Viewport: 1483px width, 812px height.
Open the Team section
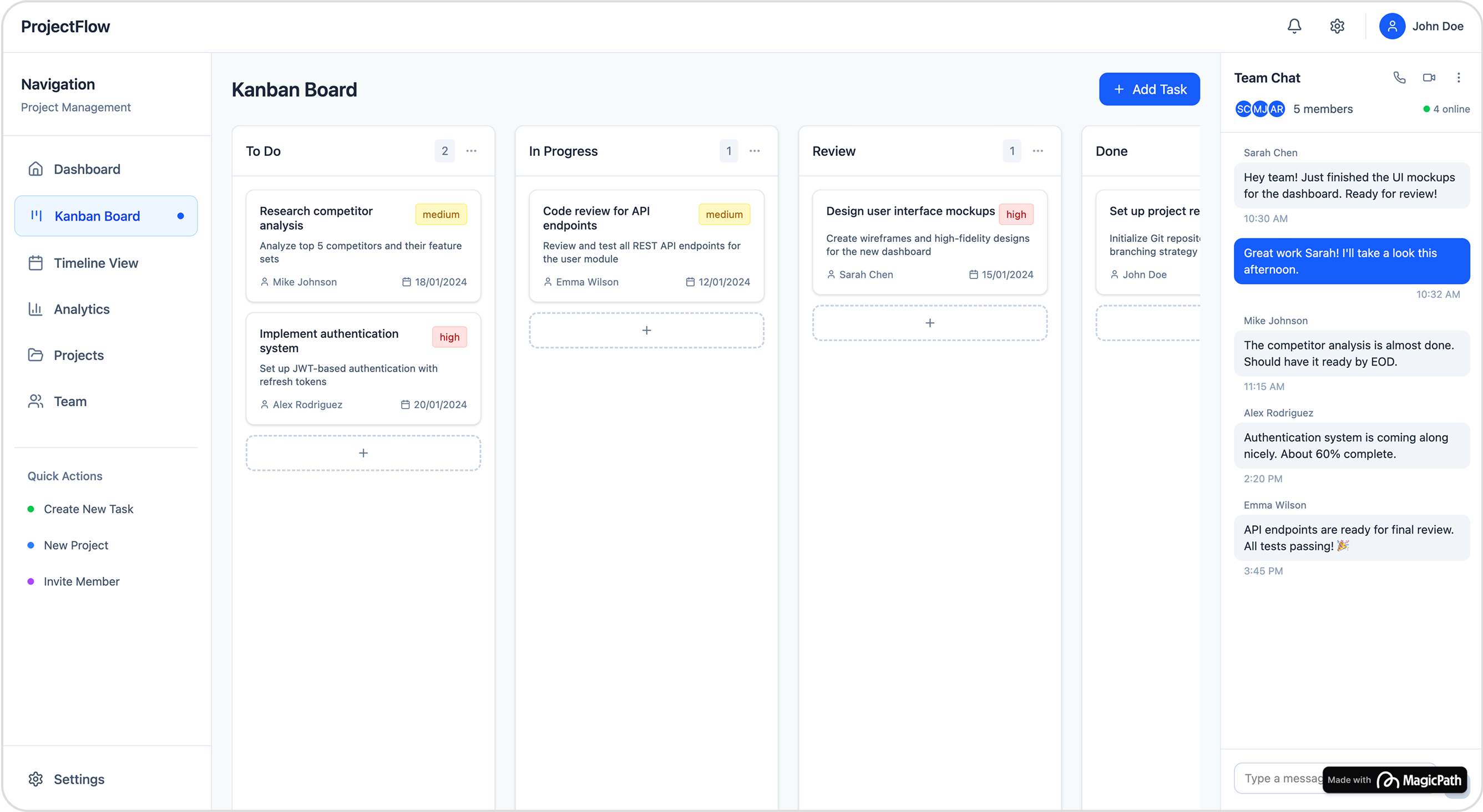pos(70,402)
